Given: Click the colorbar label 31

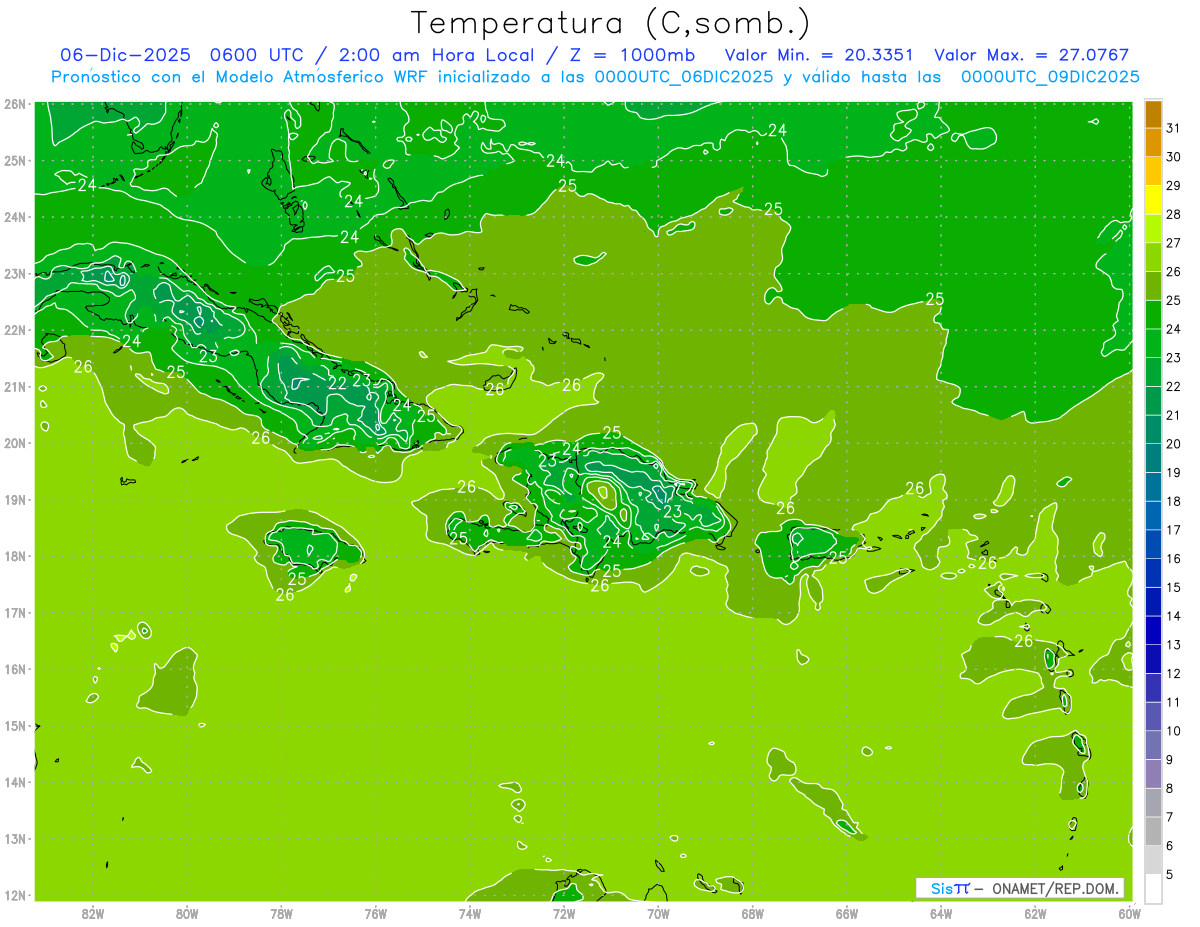Looking at the screenshot, I should 1173,128.
